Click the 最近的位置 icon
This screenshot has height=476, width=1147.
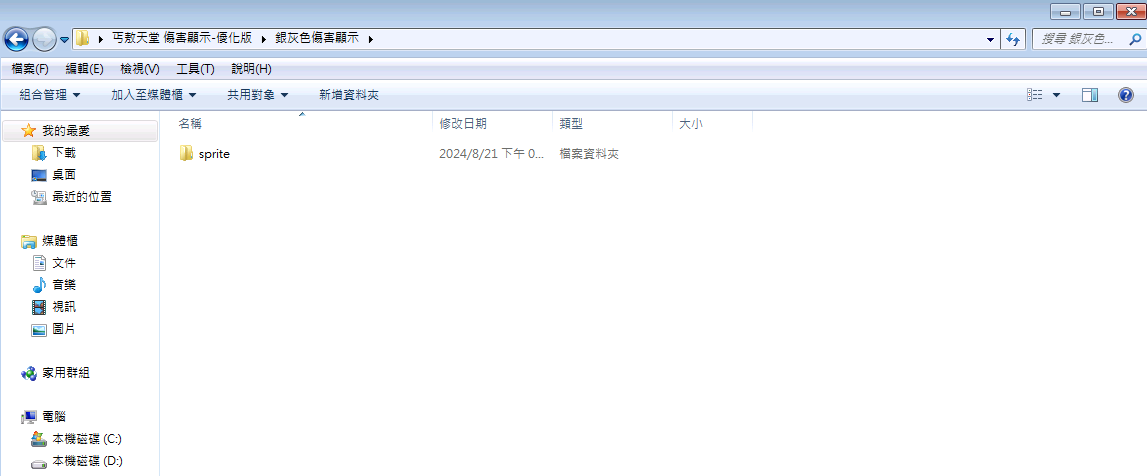pos(39,197)
